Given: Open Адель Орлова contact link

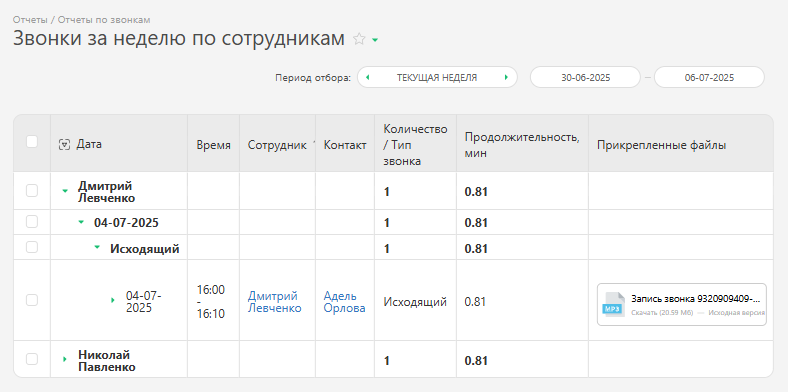Looking at the screenshot, I should (344, 302).
